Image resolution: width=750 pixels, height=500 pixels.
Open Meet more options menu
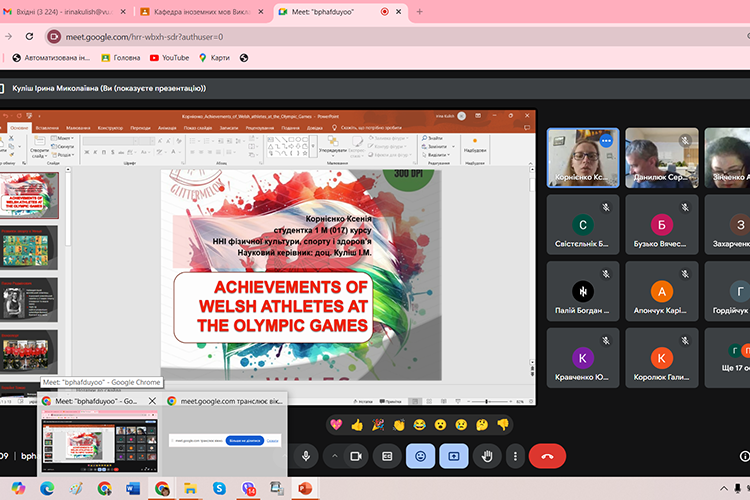point(514,455)
